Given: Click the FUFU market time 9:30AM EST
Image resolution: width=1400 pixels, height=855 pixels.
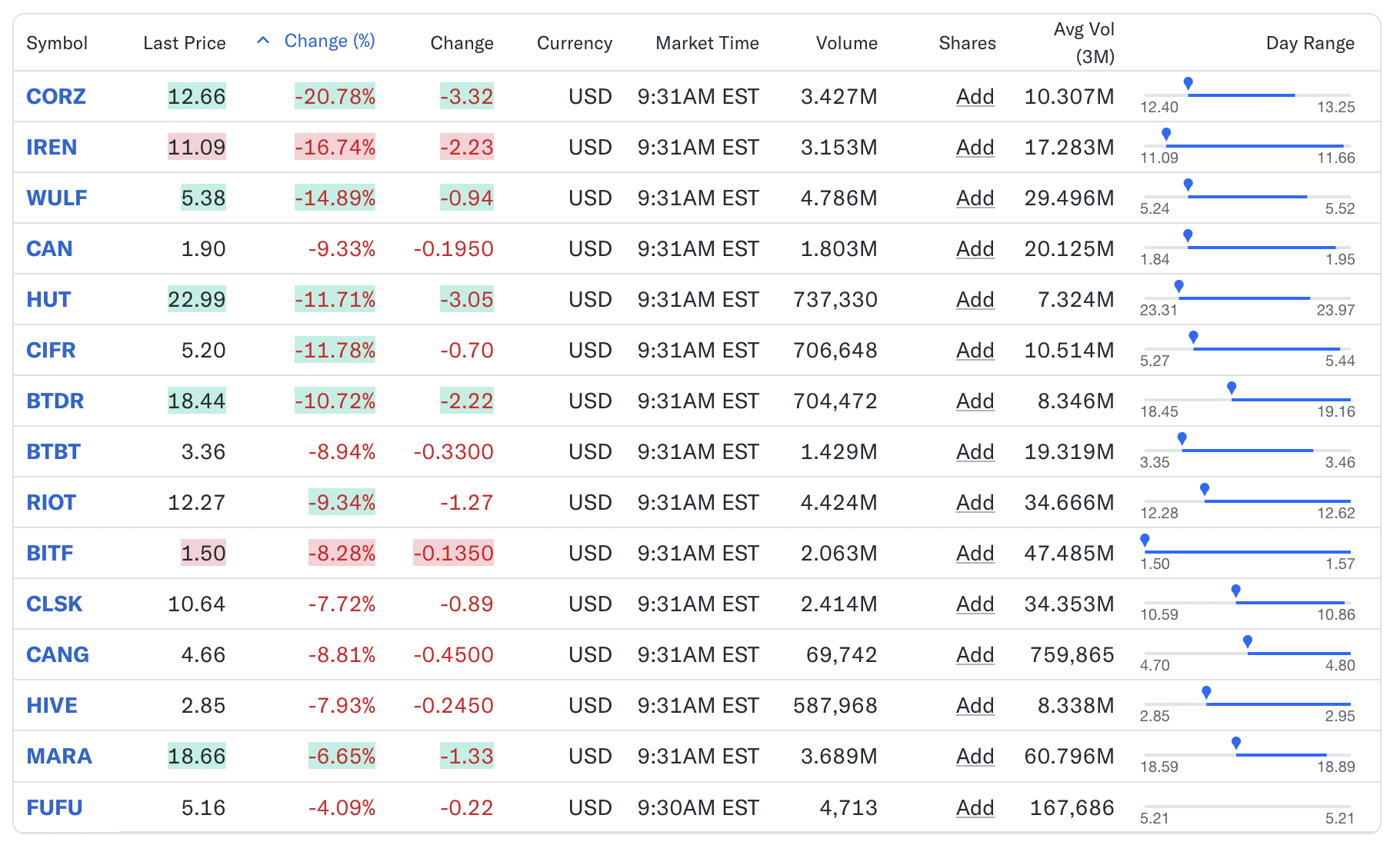Looking at the screenshot, I should tap(698, 807).
